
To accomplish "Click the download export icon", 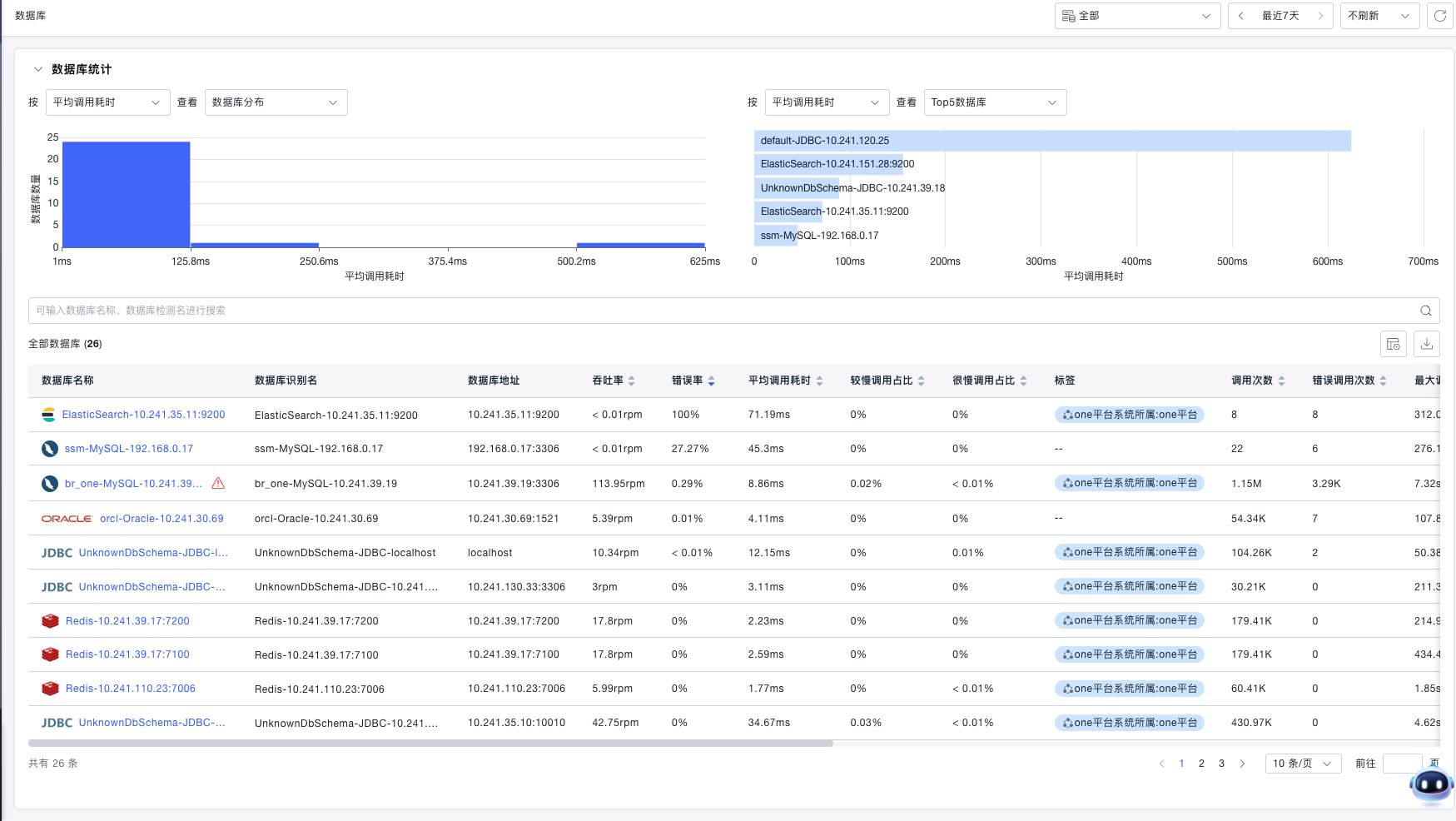I will click(1426, 344).
